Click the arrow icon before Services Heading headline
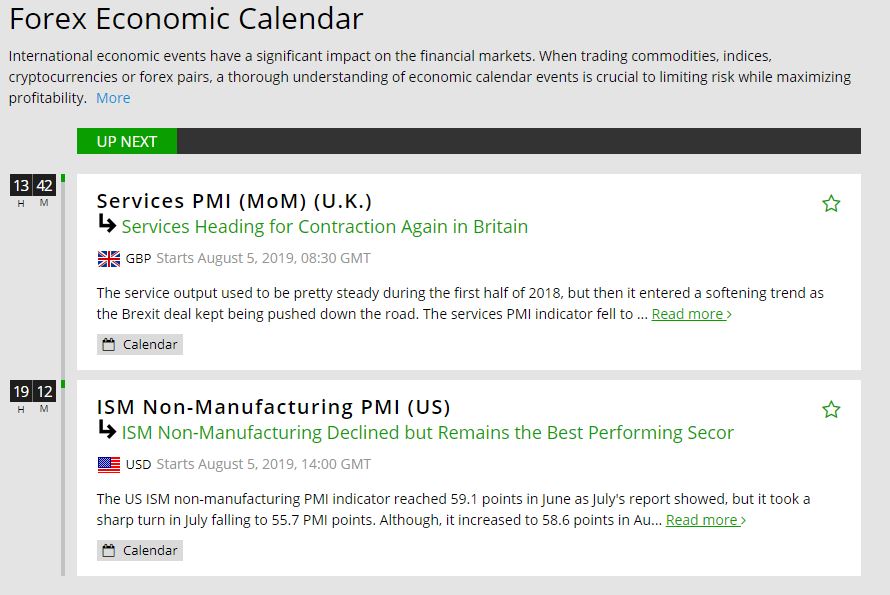This screenshot has width=890, height=595. (x=107, y=224)
